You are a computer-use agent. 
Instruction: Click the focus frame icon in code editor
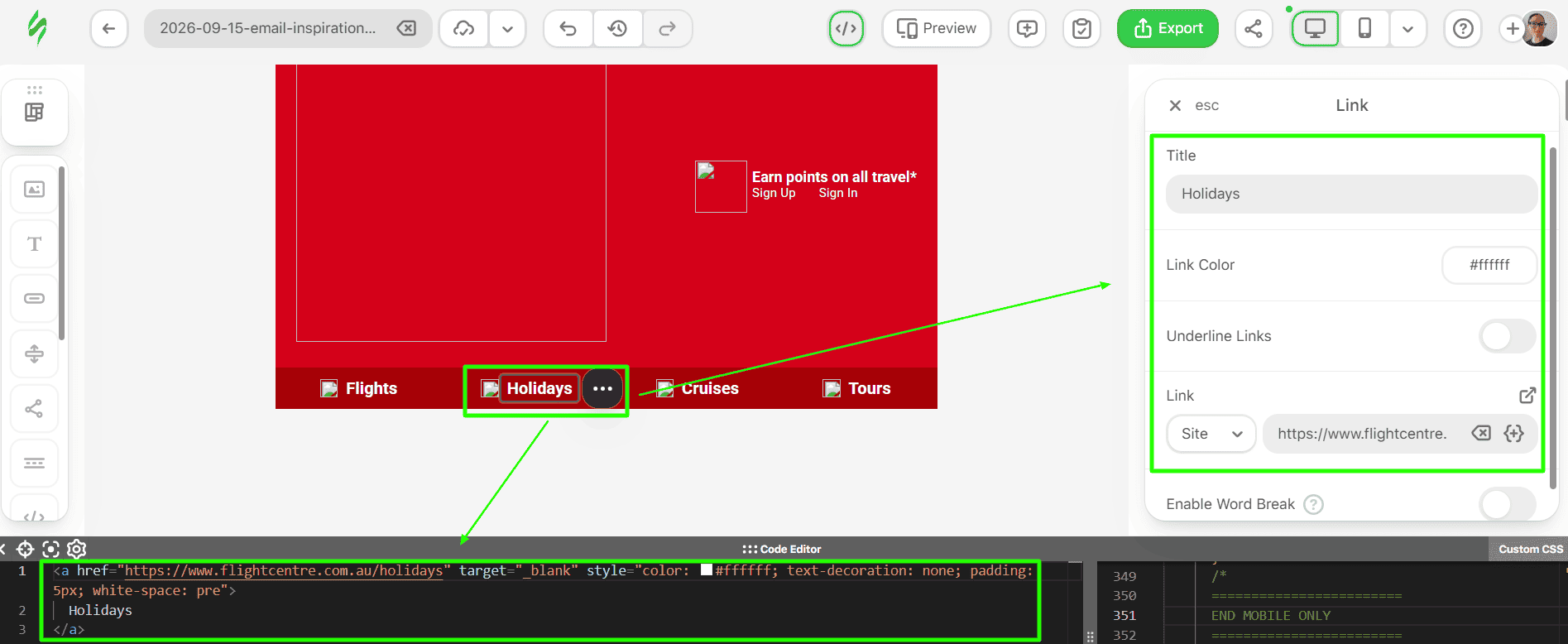point(51,549)
